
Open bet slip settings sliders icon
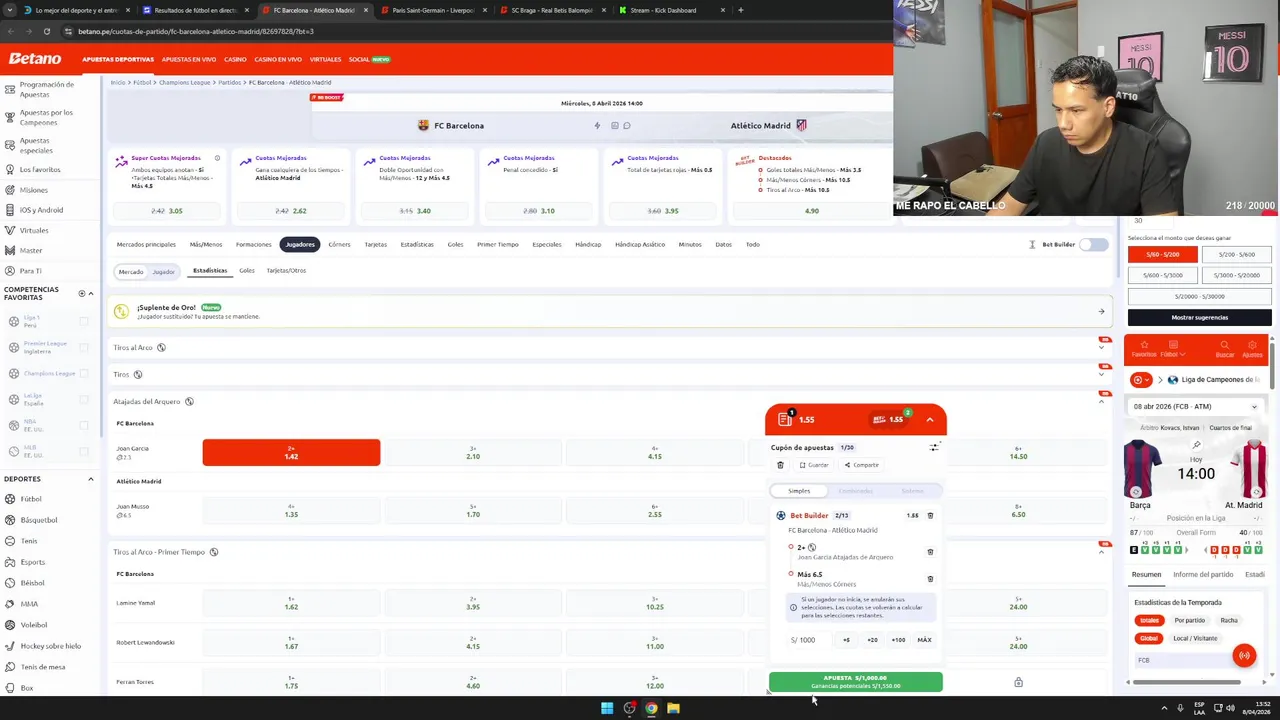[934, 448]
